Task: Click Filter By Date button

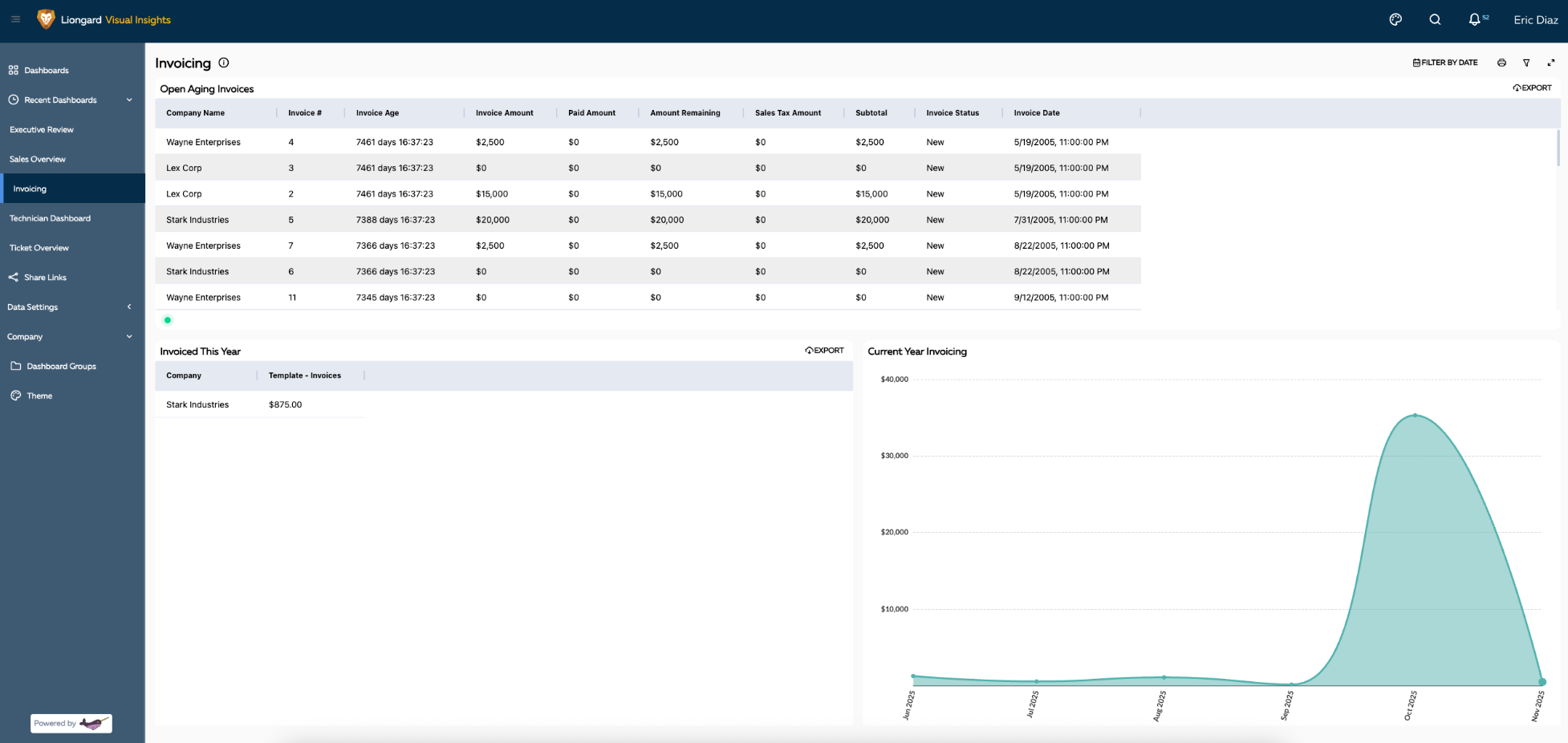Action: tap(1444, 62)
